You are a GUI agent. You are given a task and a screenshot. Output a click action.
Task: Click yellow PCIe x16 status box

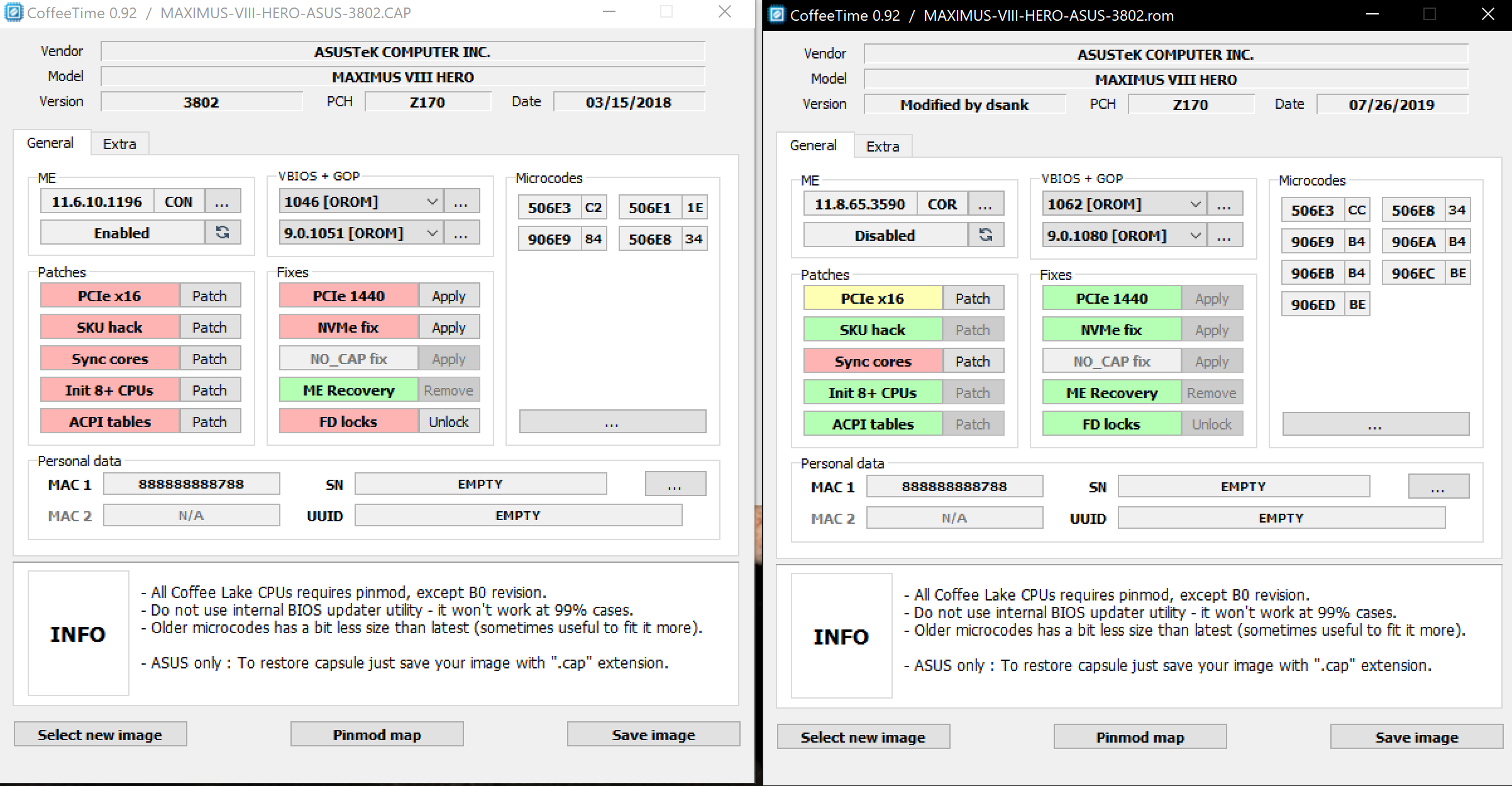click(872, 299)
